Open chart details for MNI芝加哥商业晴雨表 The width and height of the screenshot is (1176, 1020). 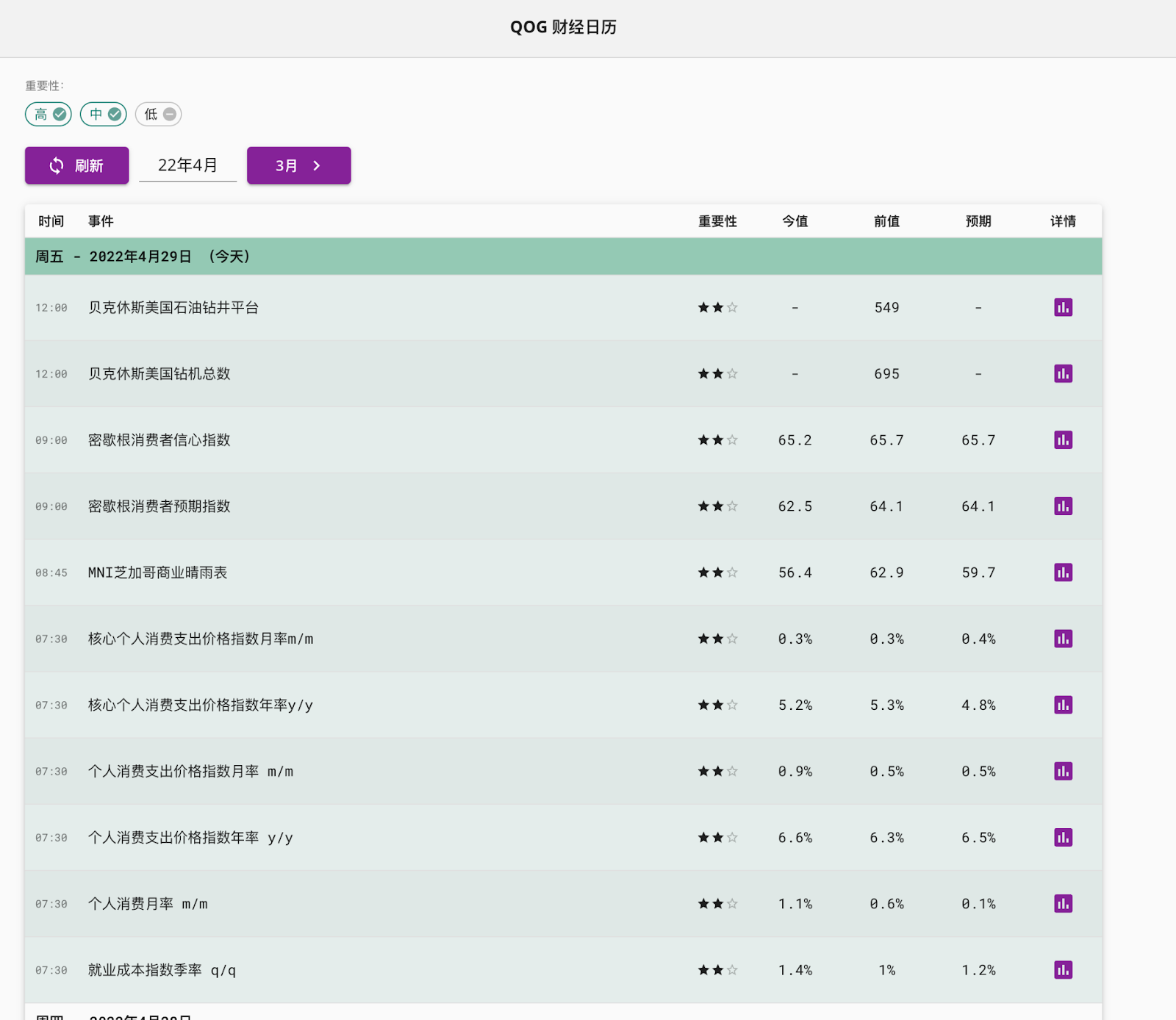coord(1063,572)
